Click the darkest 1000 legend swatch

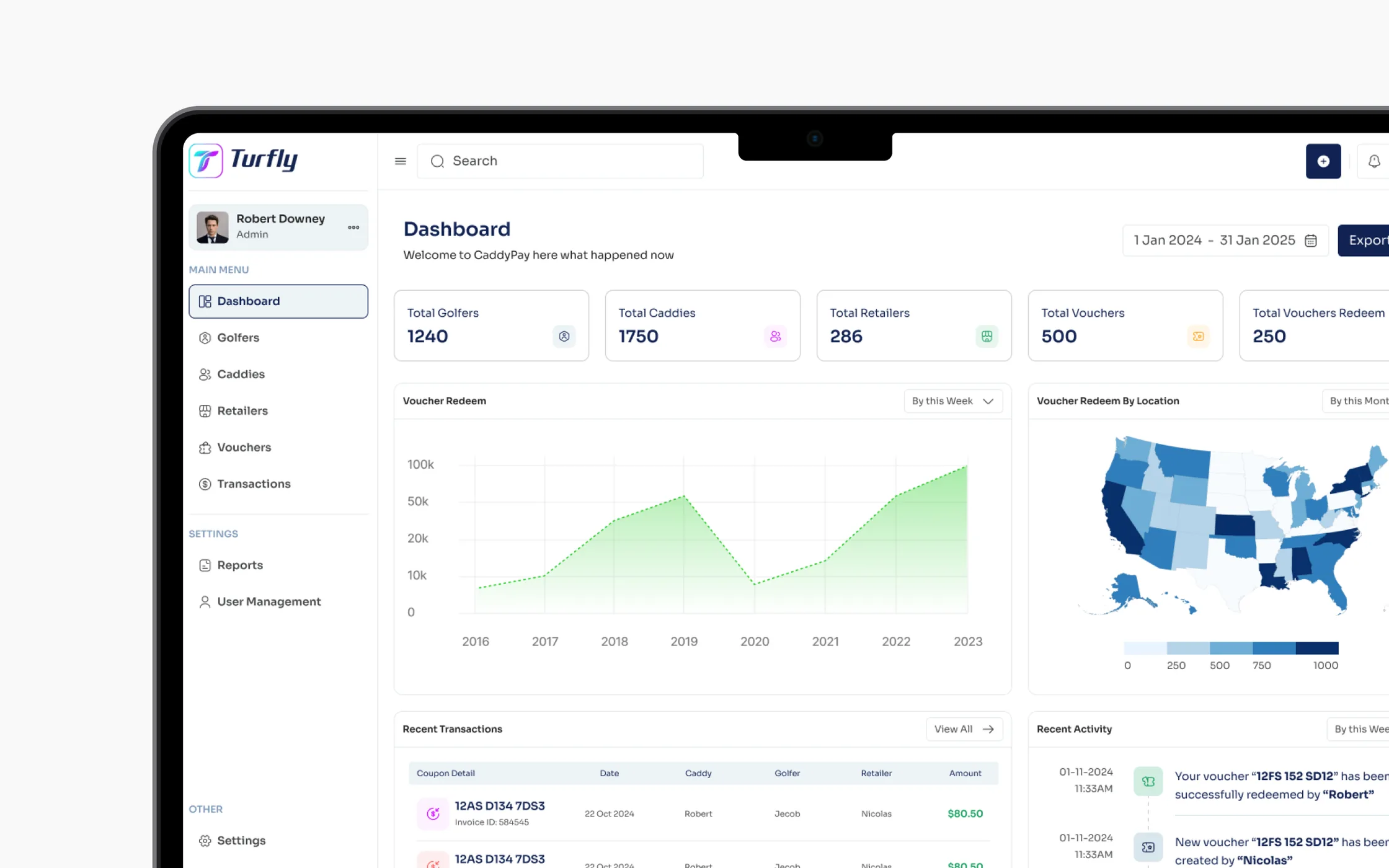click(x=1317, y=648)
